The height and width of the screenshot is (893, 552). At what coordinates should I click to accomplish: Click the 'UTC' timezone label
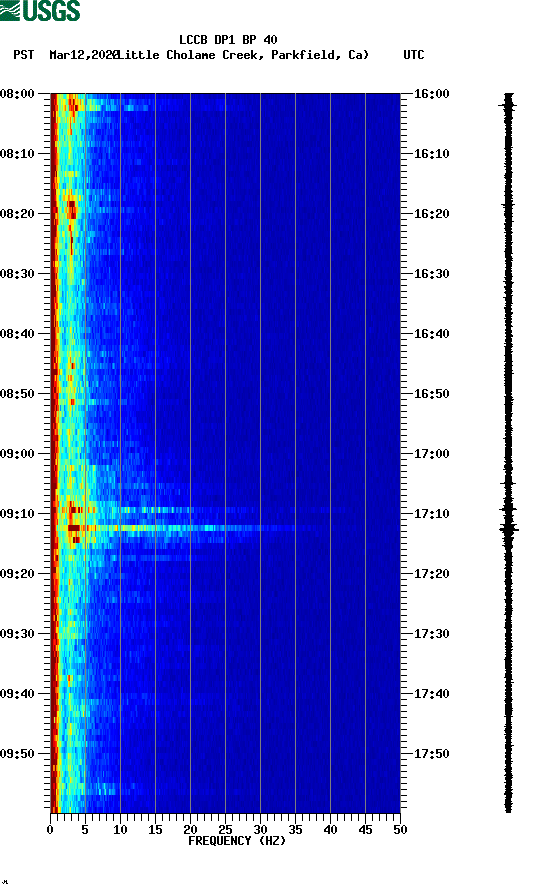414,55
